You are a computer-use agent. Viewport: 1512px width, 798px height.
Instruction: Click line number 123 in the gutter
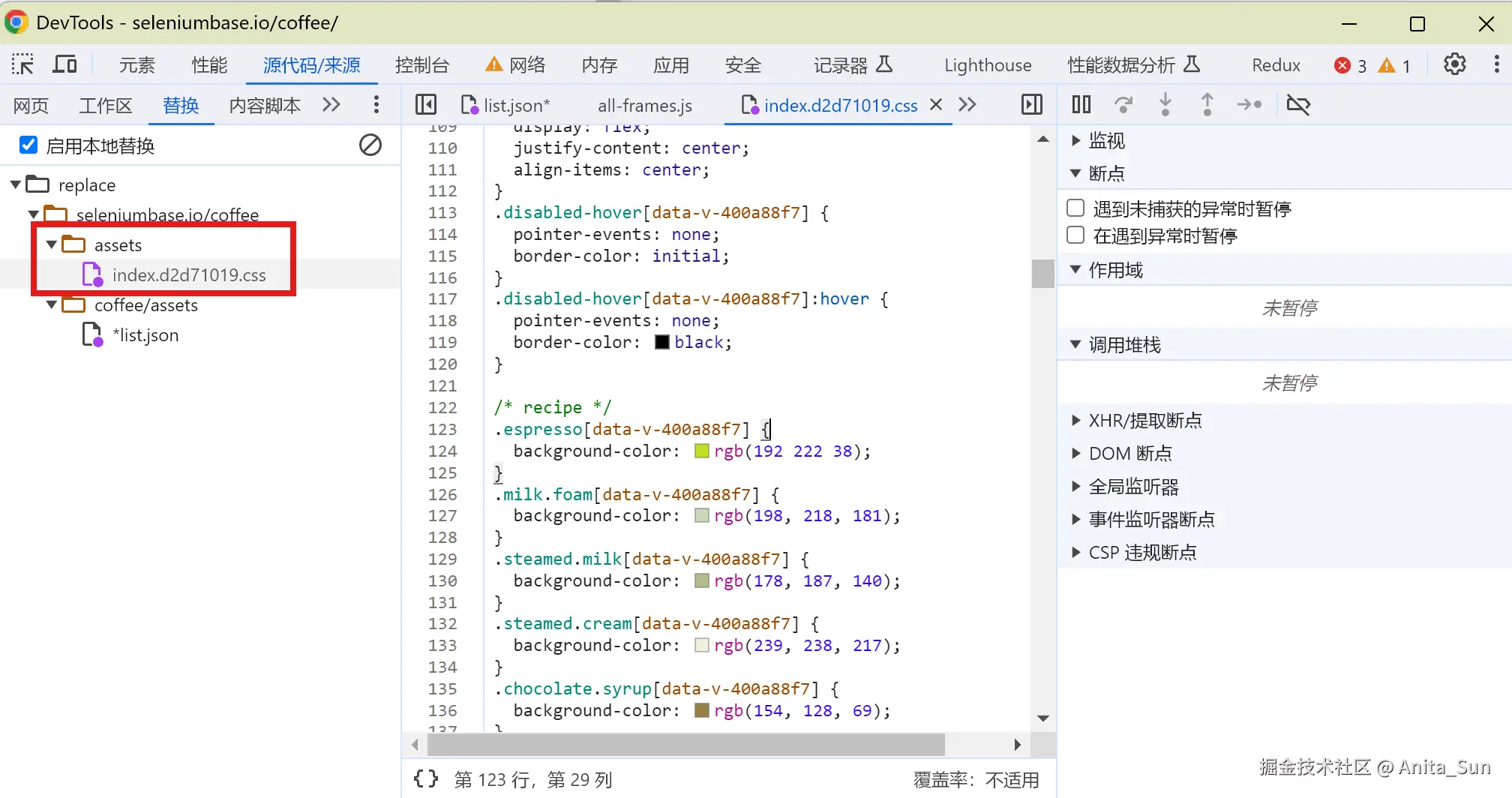coord(442,429)
